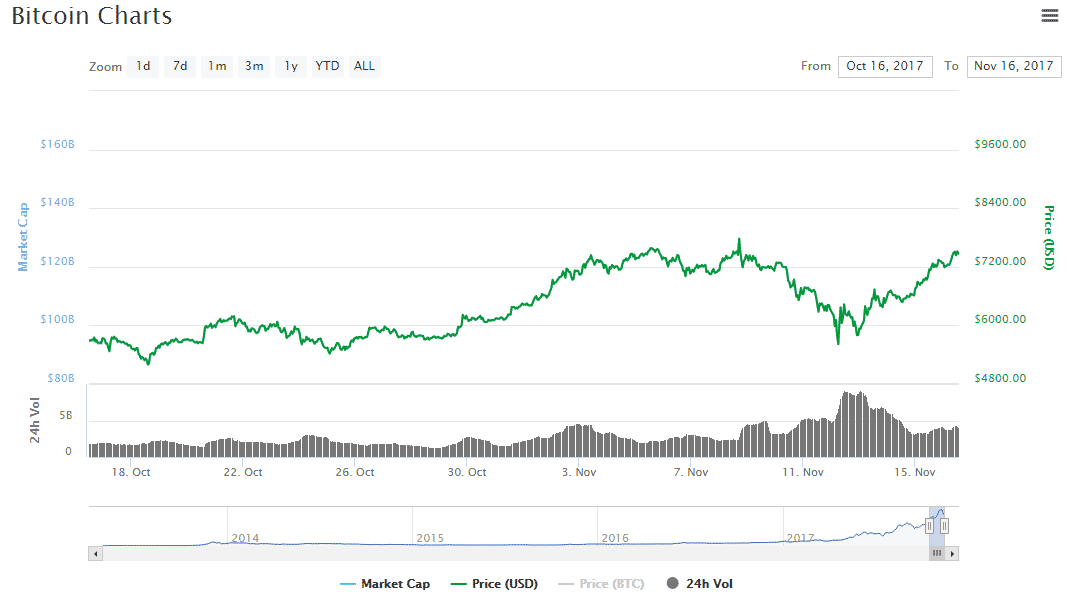Click the $160B market cap label
Viewport: 1078px width, 598px height.
coord(57,144)
